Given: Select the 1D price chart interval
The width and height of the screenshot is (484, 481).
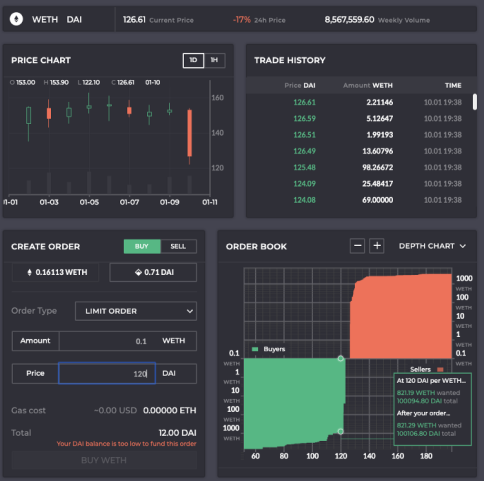Looking at the screenshot, I should click(193, 60).
